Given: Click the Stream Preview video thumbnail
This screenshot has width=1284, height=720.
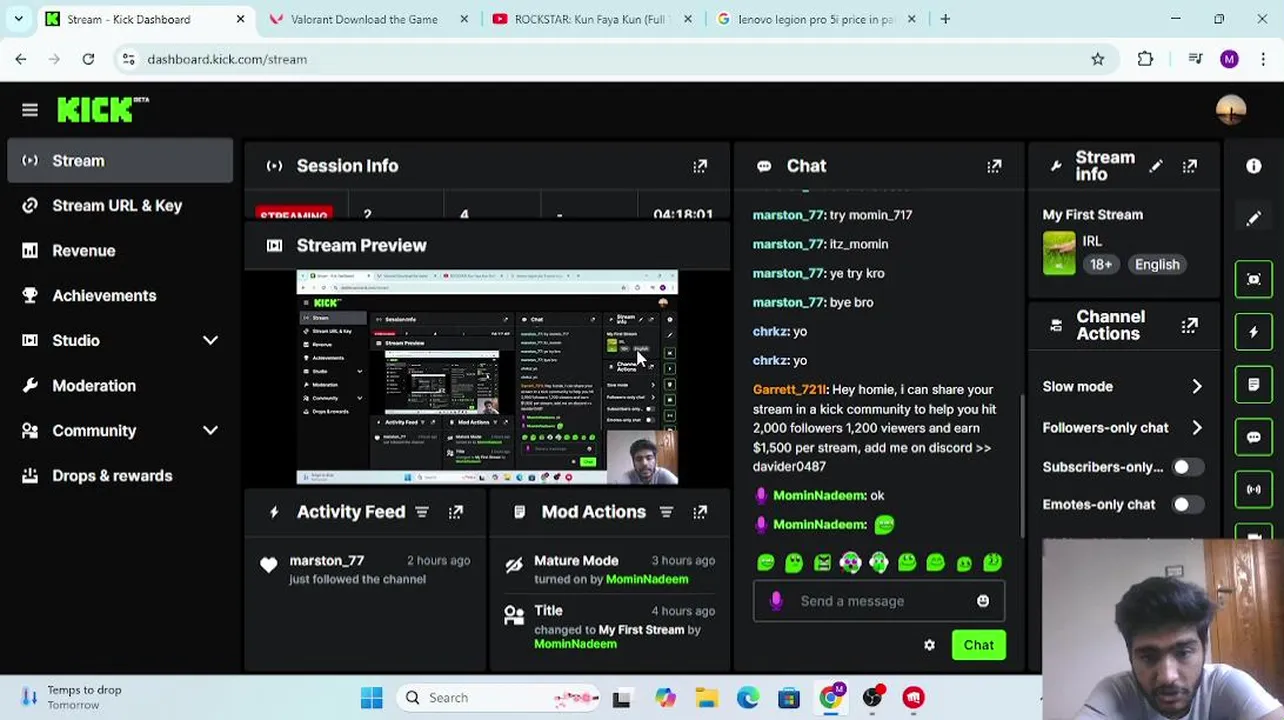Looking at the screenshot, I should tap(487, 378).
